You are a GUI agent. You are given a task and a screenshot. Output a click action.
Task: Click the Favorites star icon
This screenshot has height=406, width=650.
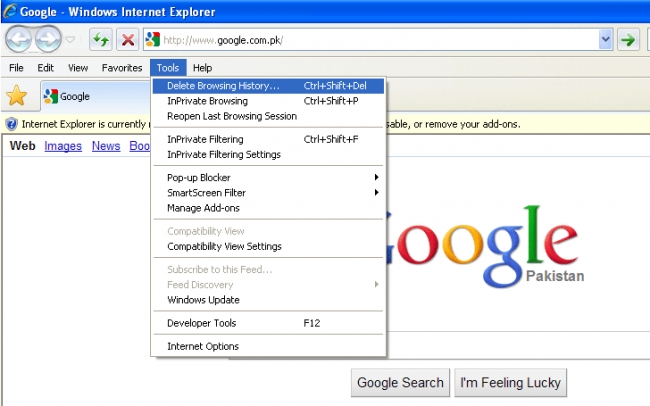(x=17, y=96)
